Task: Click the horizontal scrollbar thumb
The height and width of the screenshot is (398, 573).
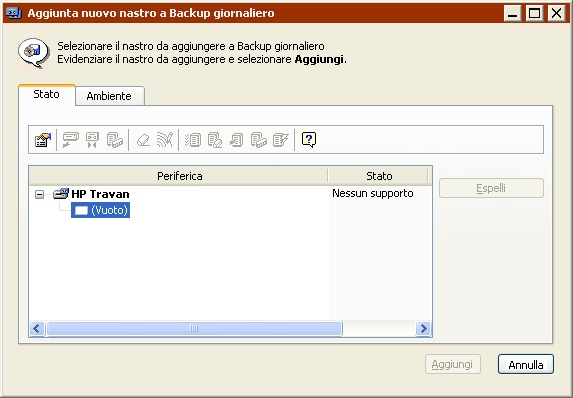Action: (x=194, y=329)
